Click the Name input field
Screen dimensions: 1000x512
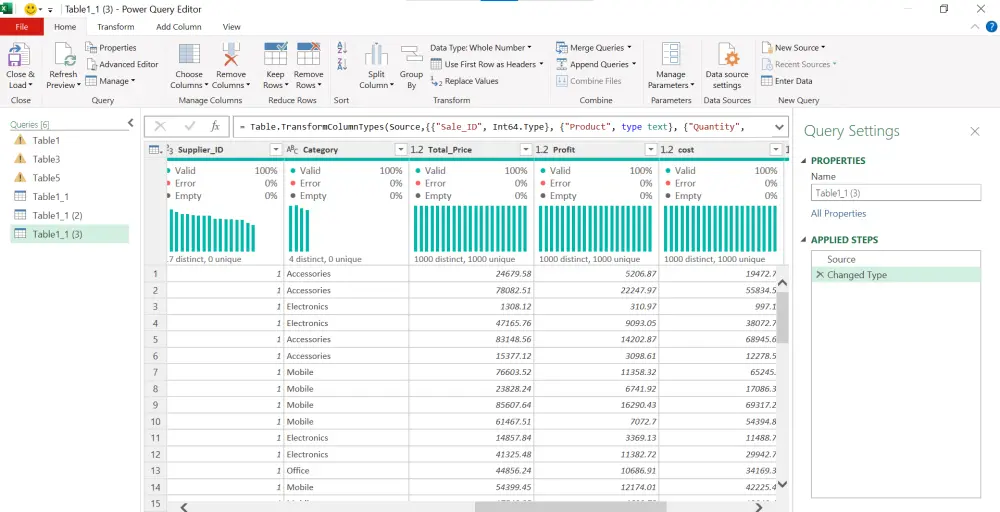pos(895,193)
